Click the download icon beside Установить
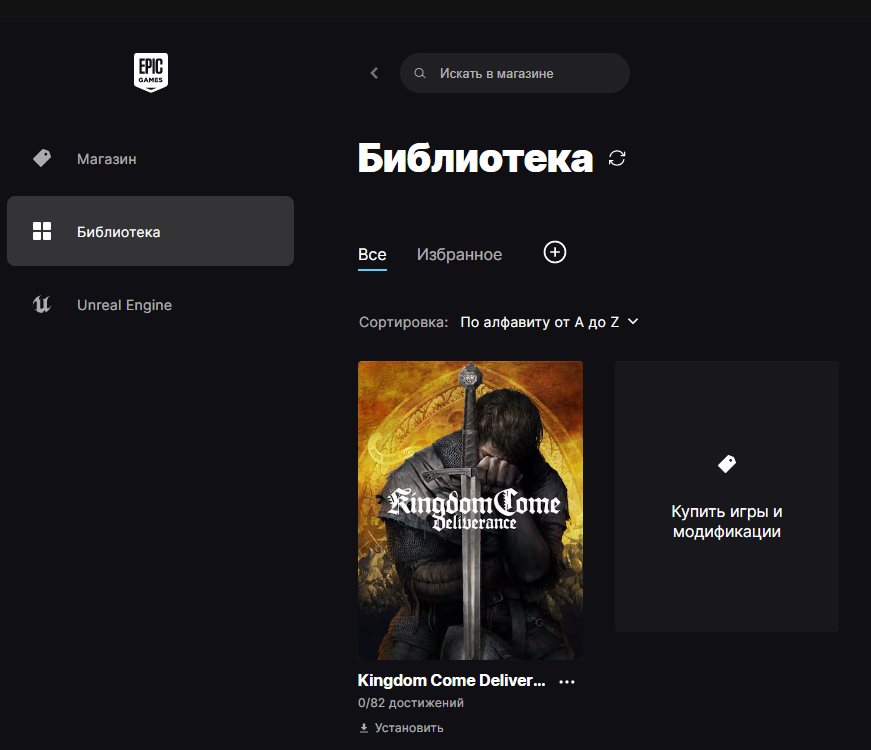The image size is (871, 750). tap(364, 728)
